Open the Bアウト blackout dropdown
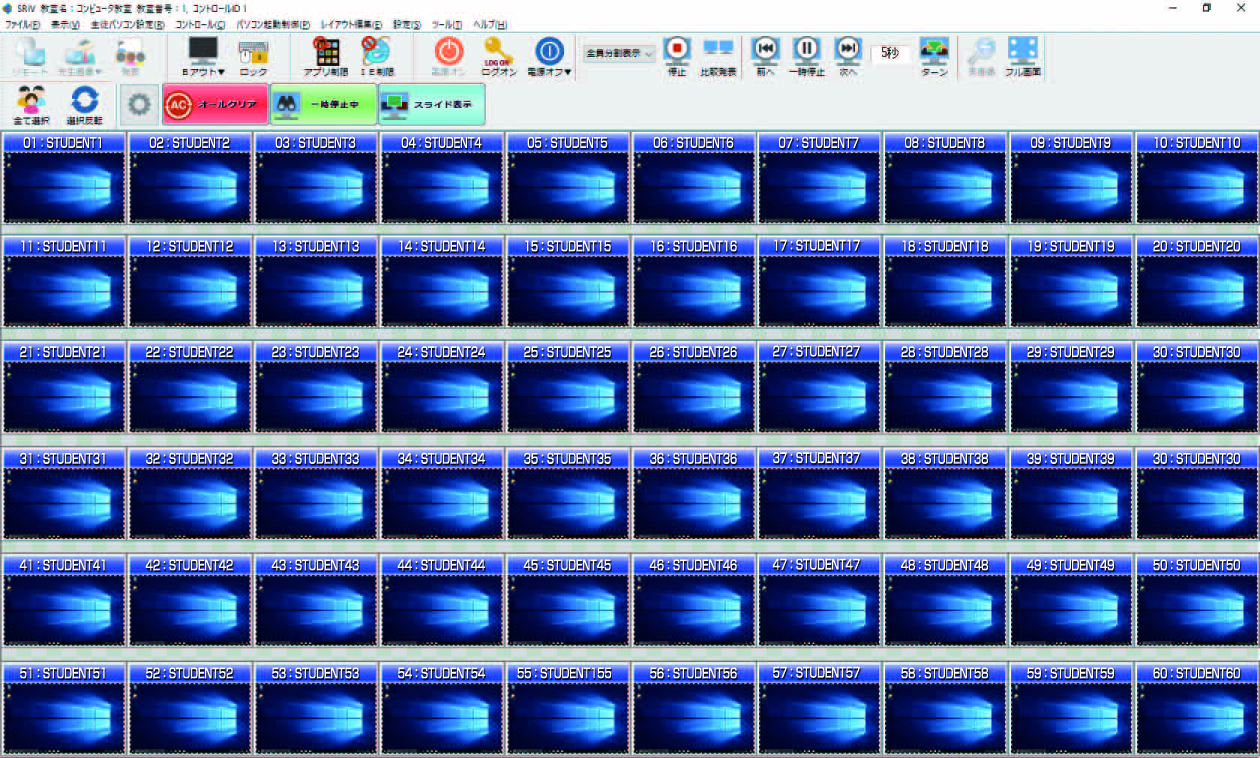The image size is (1260, 758). coord(203,57)
